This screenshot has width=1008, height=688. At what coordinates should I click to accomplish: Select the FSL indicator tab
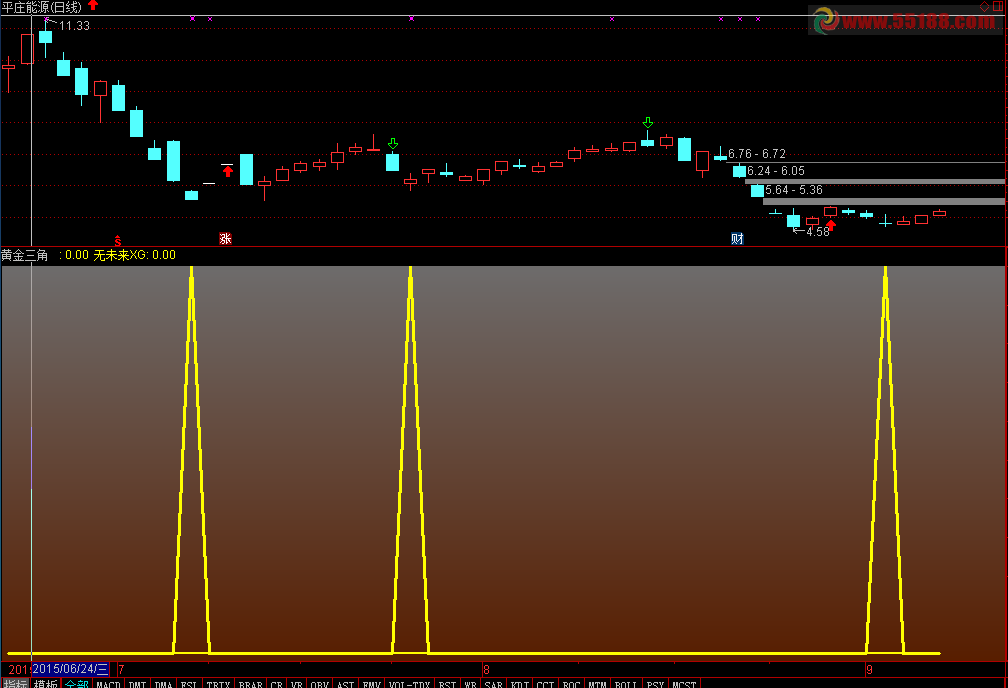(x=189, y=684)
